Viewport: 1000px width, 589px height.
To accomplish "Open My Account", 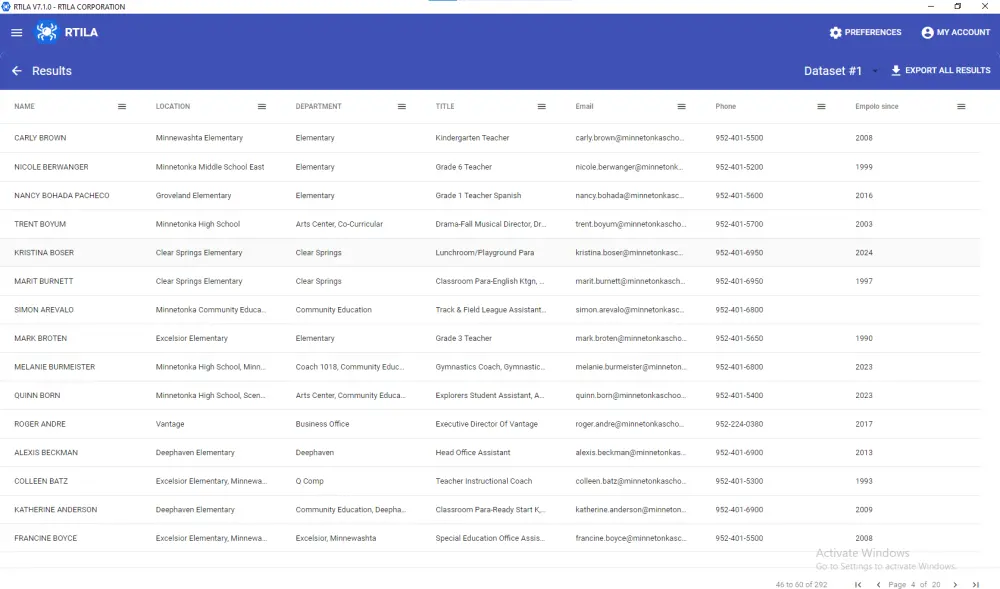I will coord(955,33).
